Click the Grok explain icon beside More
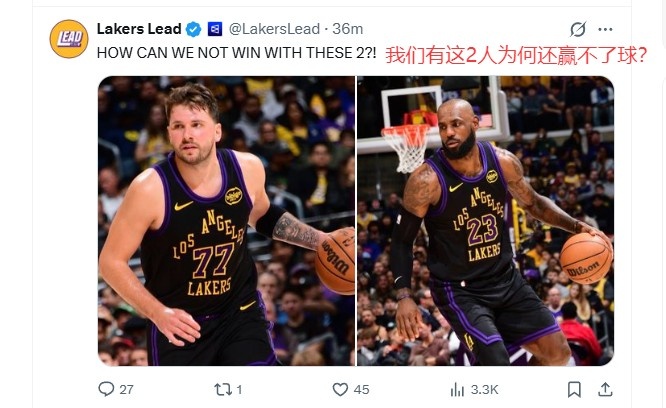666x408 pixels. click(578, 29)
